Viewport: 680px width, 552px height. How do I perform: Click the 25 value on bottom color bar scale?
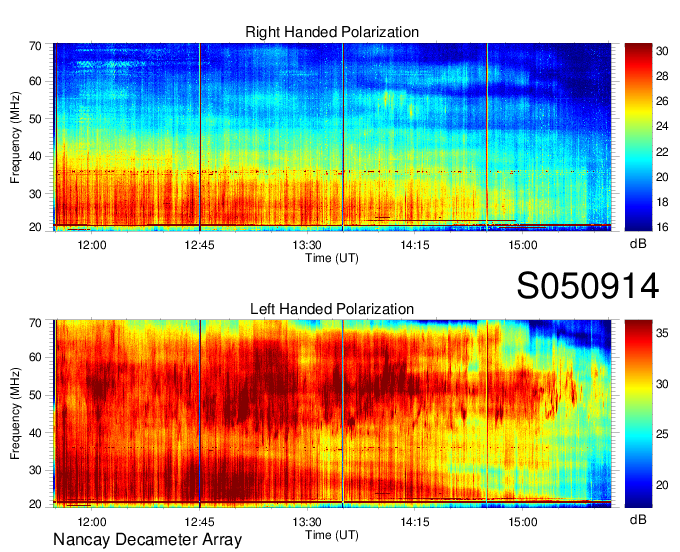[662, 434]
